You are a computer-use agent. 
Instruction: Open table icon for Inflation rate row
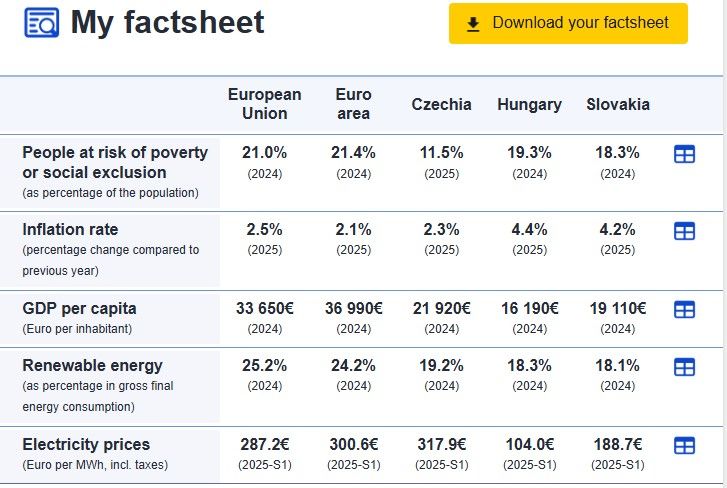(684, 231)
